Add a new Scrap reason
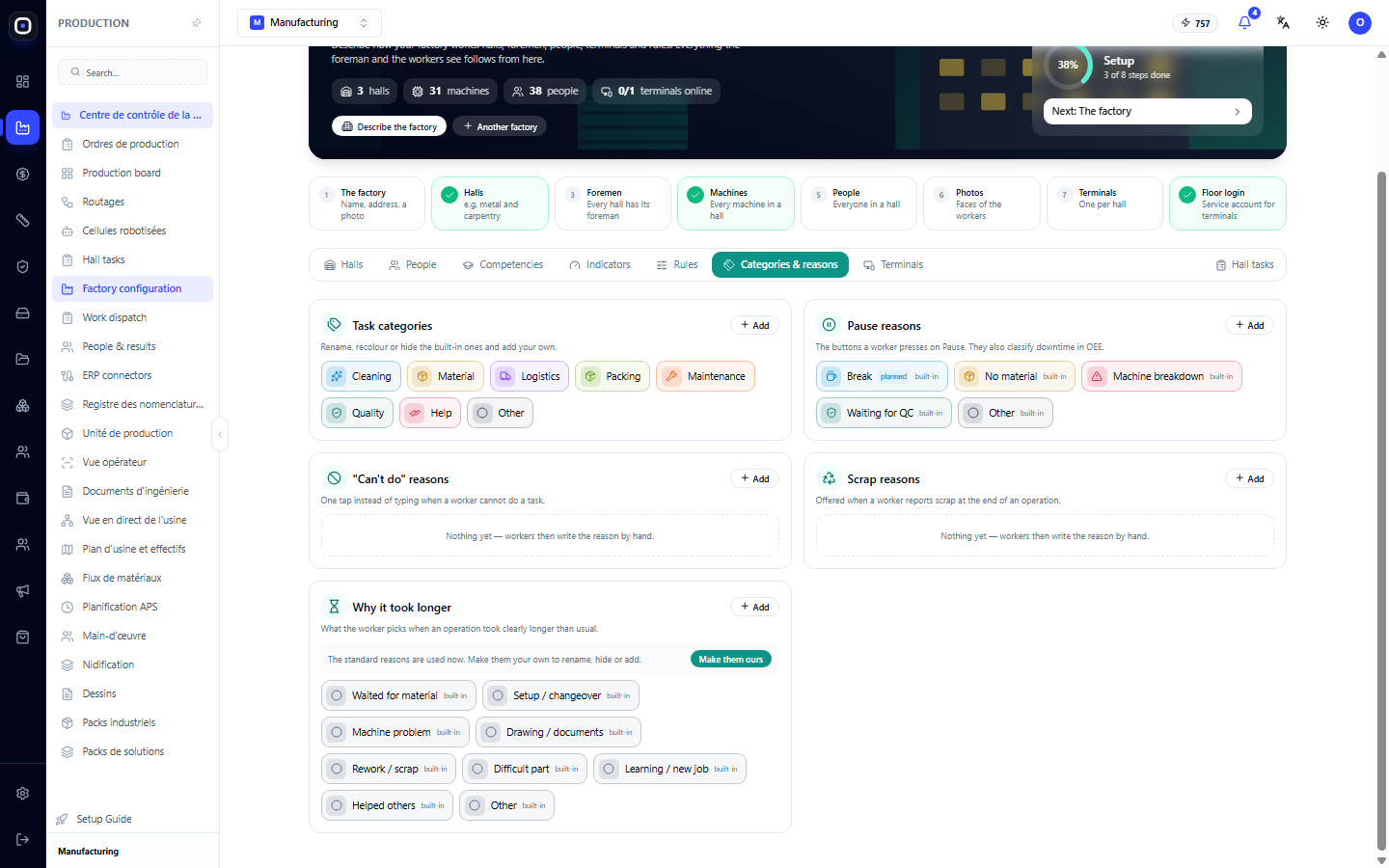 click(x=1249, y=478)
